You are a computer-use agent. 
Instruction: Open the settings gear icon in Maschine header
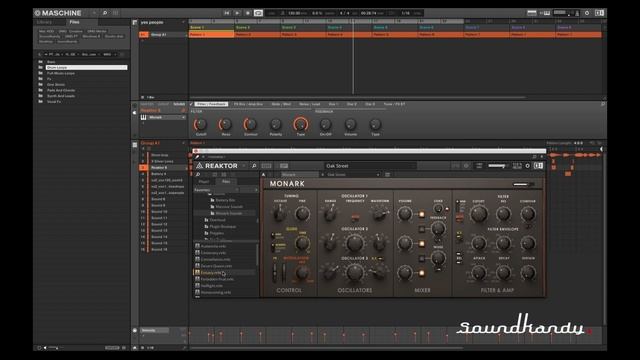[x=587, y=13]
